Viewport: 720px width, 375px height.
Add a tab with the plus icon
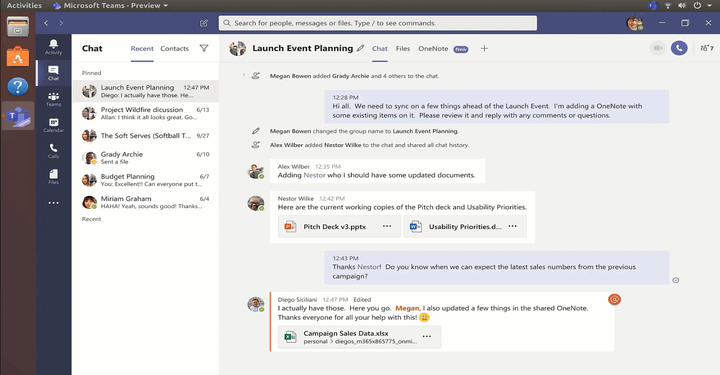coord(484,48)
